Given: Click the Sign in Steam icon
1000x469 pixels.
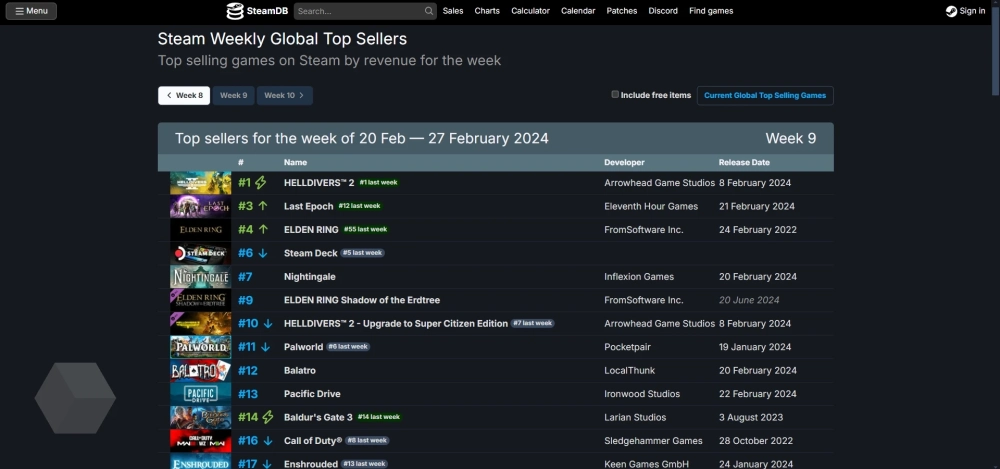Looking at the screenshot, I should click(951, 11).
